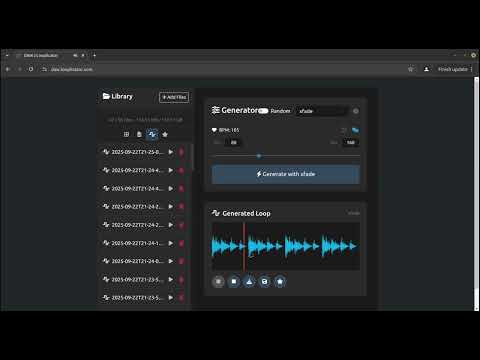Open site information icon in address bar

pos(44,69)
